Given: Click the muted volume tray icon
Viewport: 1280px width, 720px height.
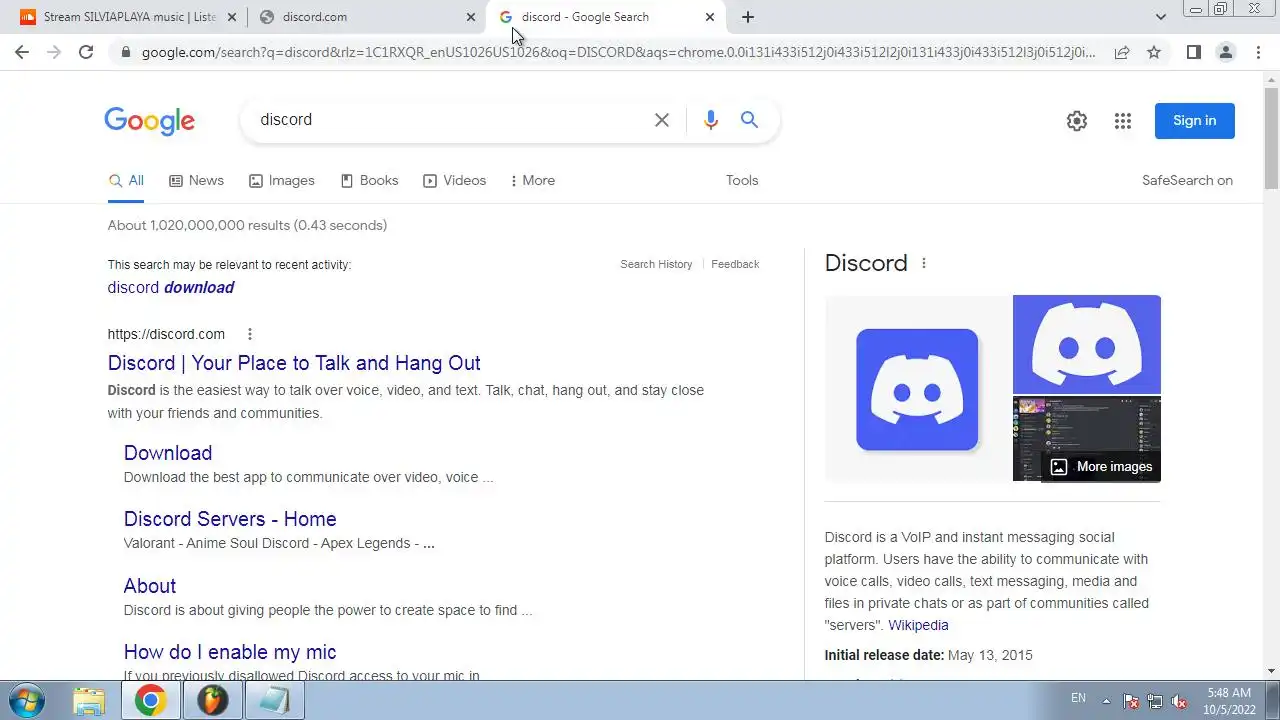Looking at the screenshot, I should [x=1179, y=701].
